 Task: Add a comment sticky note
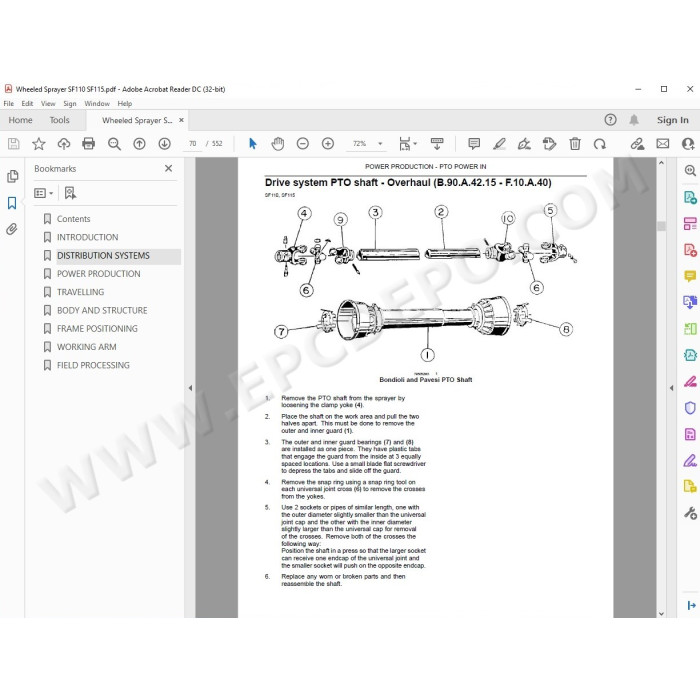(474, 144)
